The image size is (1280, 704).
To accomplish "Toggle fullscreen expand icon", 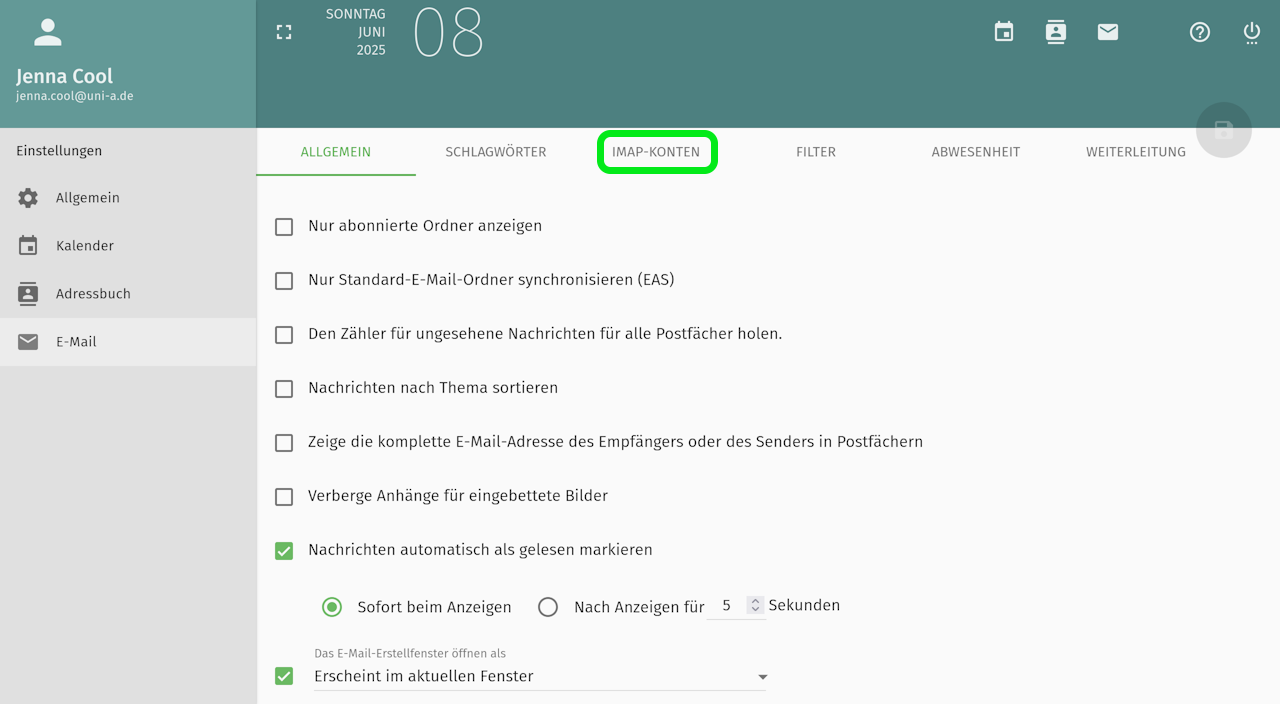I will click(x=284, y=32).
